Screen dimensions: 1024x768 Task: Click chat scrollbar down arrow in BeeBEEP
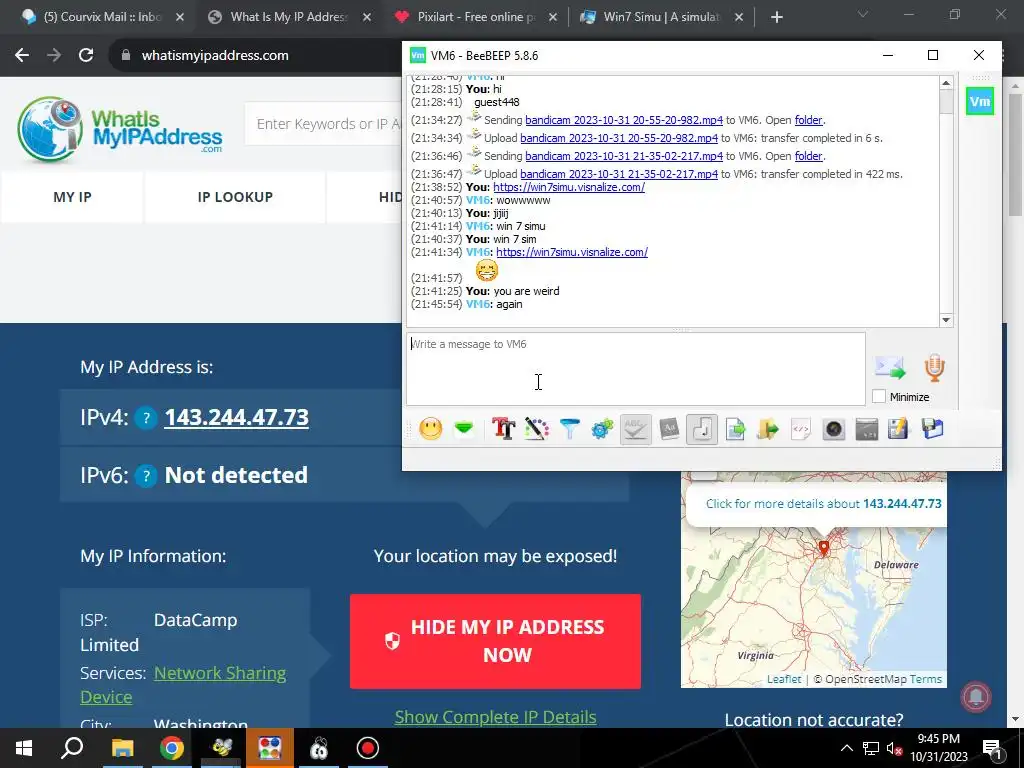pos(946,320)
